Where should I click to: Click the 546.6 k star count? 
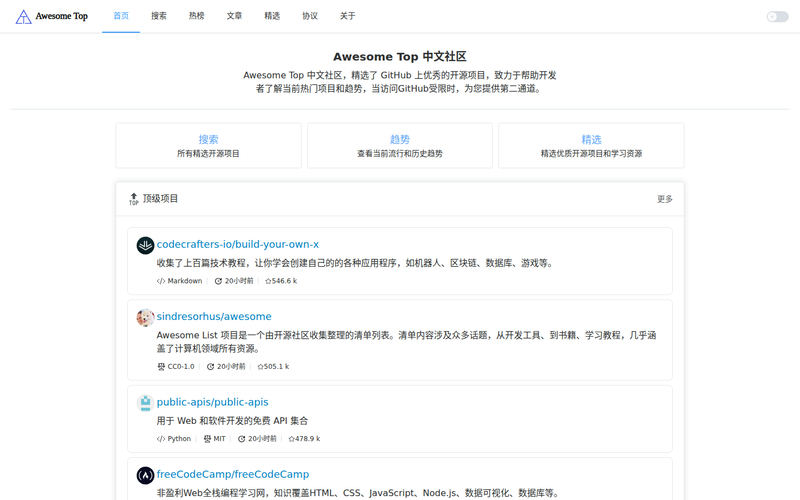284,281
